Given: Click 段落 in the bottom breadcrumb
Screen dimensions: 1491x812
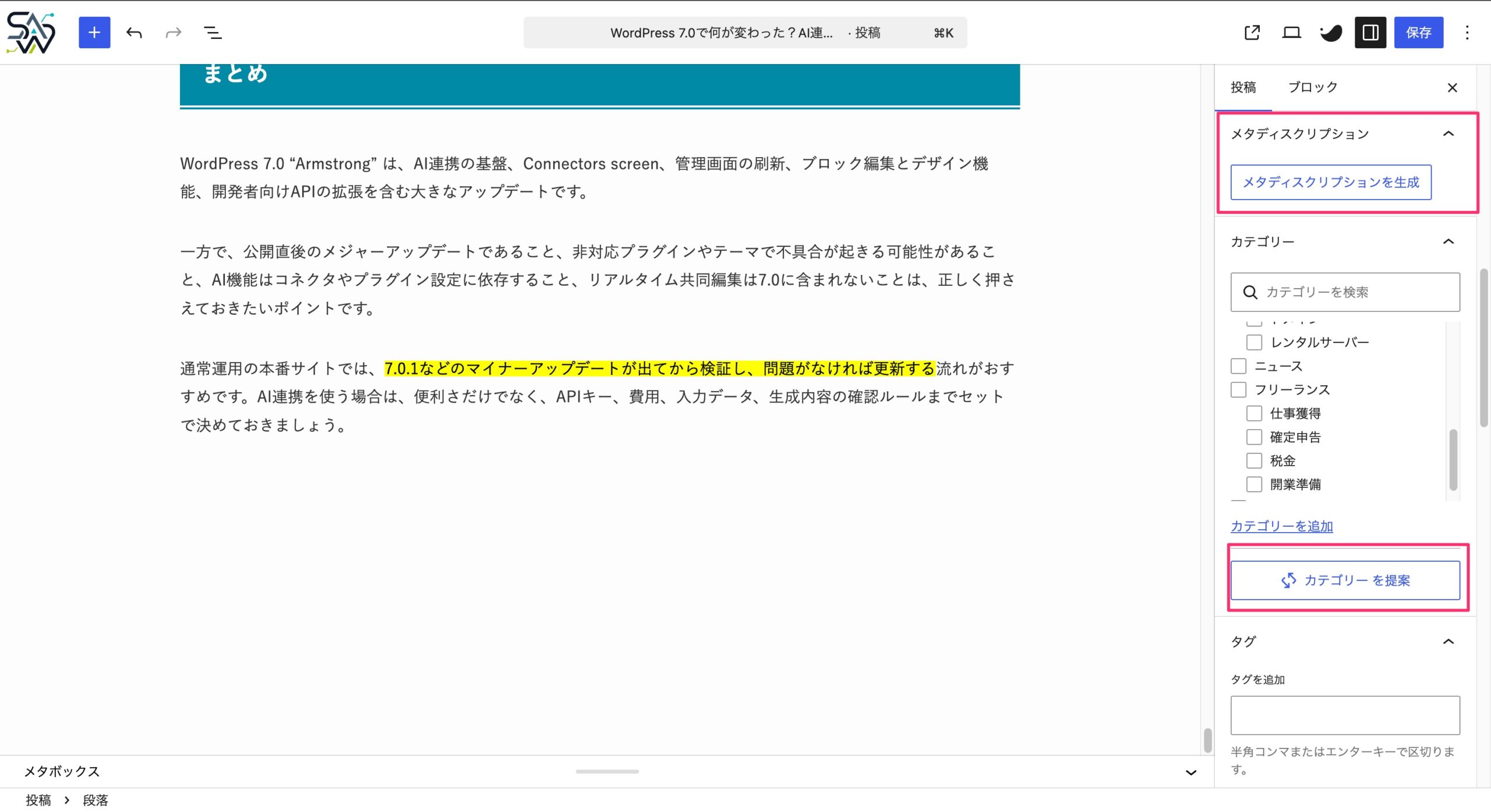Looking at the screenshot, I should (x=95, y=800).
